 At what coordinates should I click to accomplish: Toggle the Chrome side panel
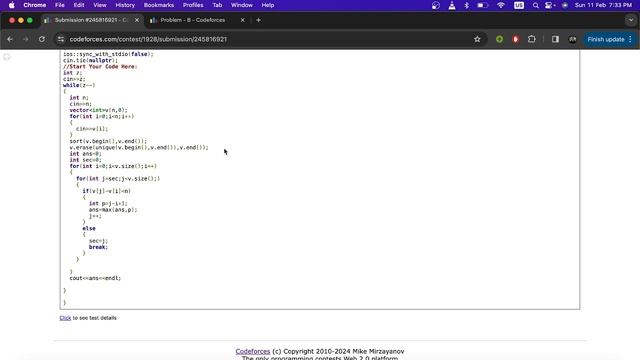[x=555, y=39]
